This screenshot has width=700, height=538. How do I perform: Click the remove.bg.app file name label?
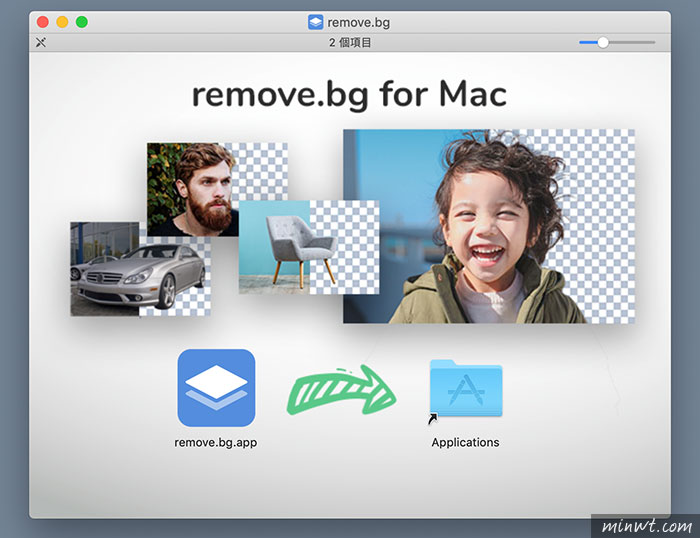click(x=216, y=442)
